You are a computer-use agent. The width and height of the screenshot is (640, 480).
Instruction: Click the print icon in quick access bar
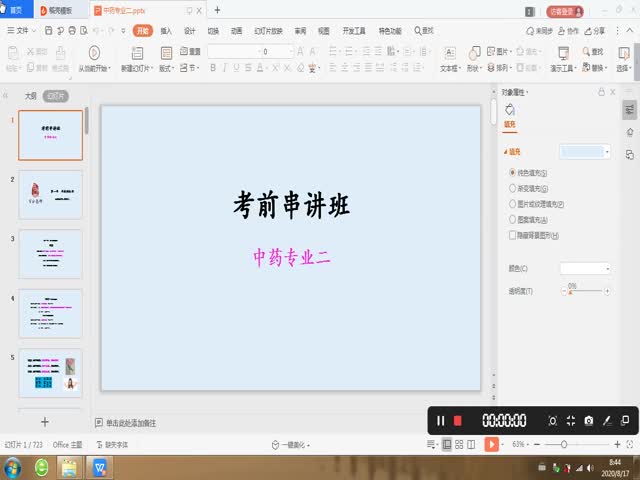click(x=72, y=31)
